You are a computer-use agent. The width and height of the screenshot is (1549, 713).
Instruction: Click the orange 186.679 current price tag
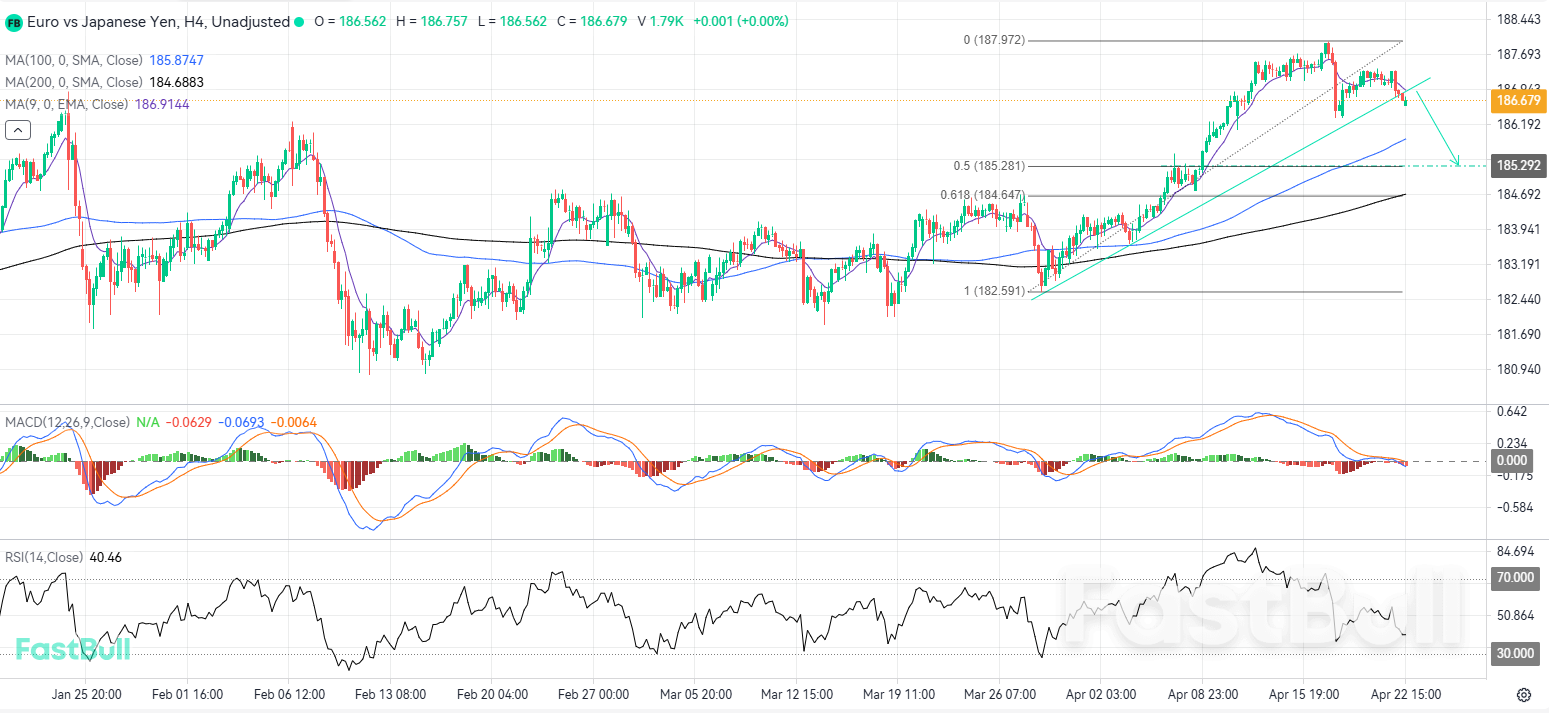pos(1517,101)
